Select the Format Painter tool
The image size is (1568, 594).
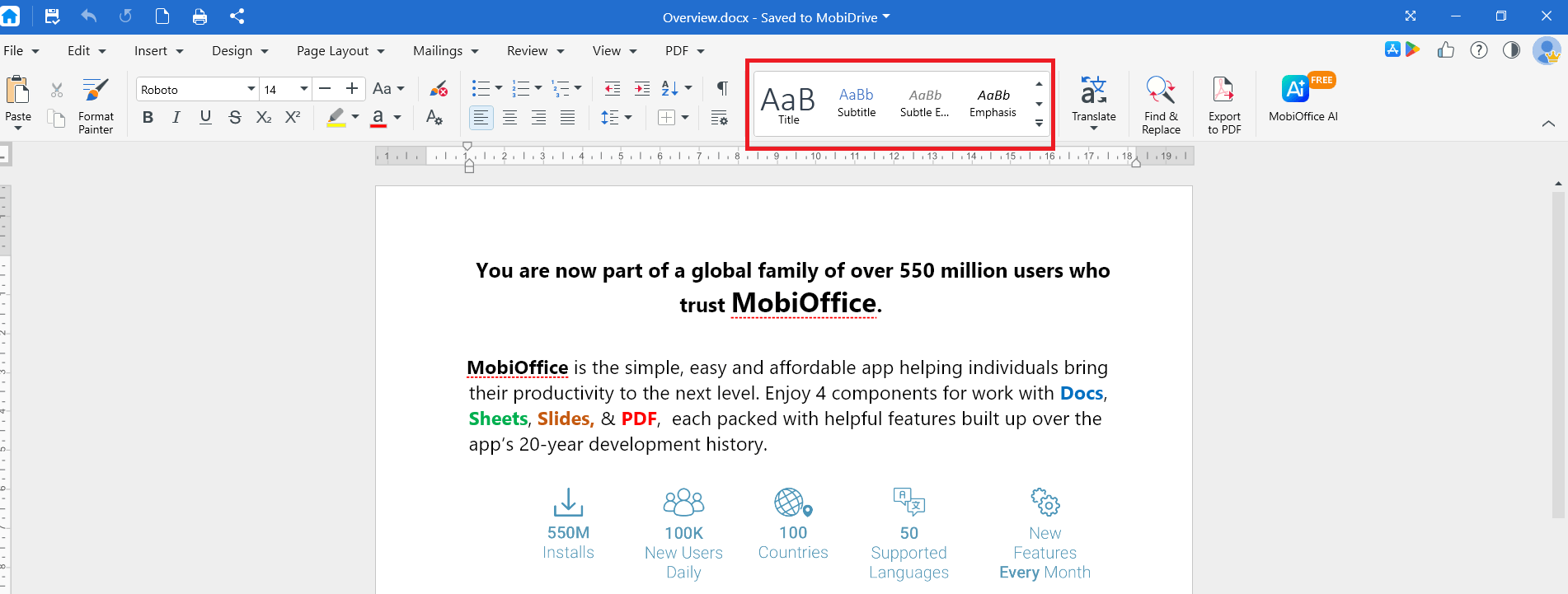pos(96,105)
